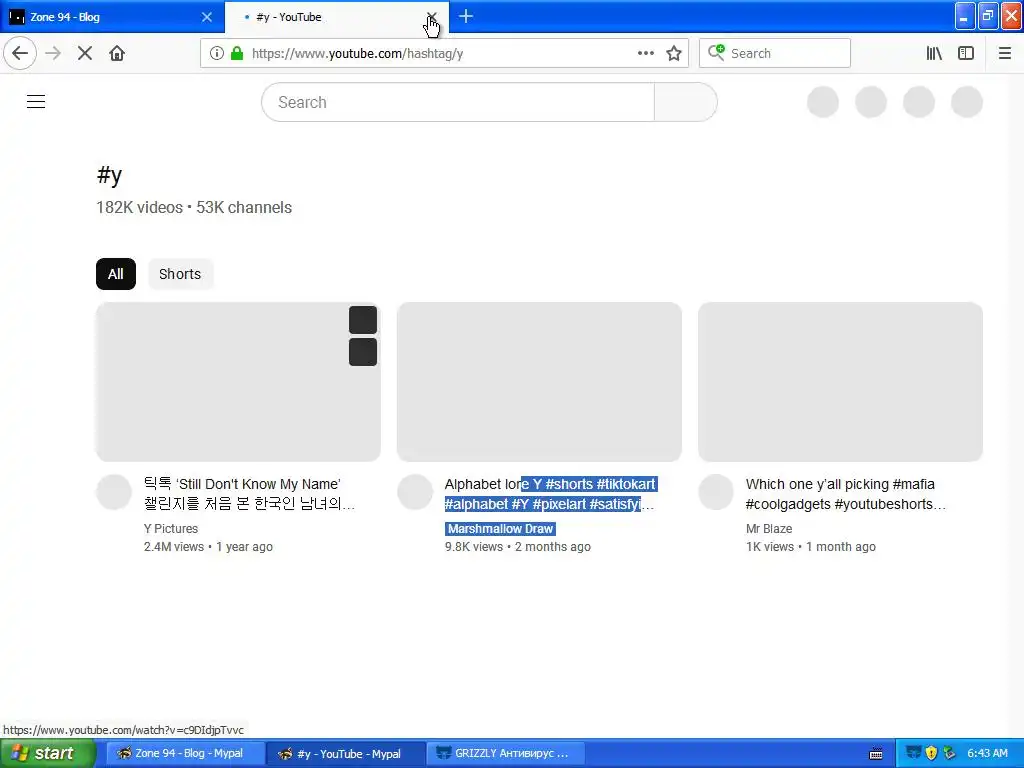Open GRIZZLY Антивирус taskbar item

(x=506, y=753)
